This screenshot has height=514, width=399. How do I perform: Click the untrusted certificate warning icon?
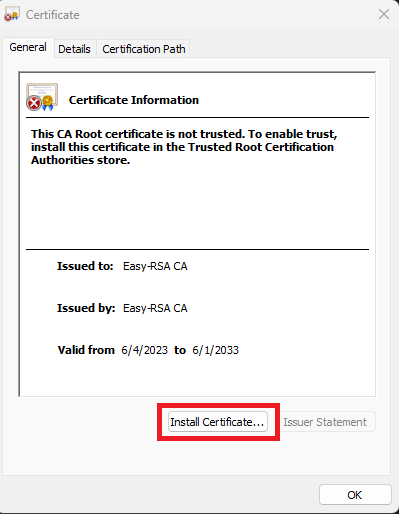(x=42, y=97)
